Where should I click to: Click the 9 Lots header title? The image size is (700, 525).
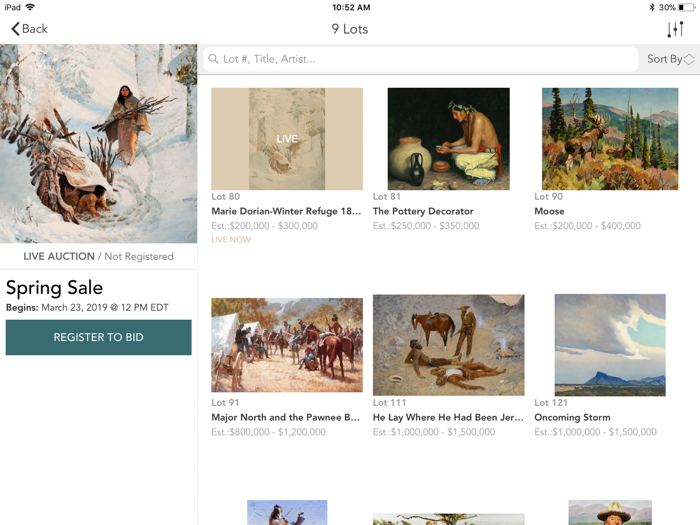tap(350, 29)
